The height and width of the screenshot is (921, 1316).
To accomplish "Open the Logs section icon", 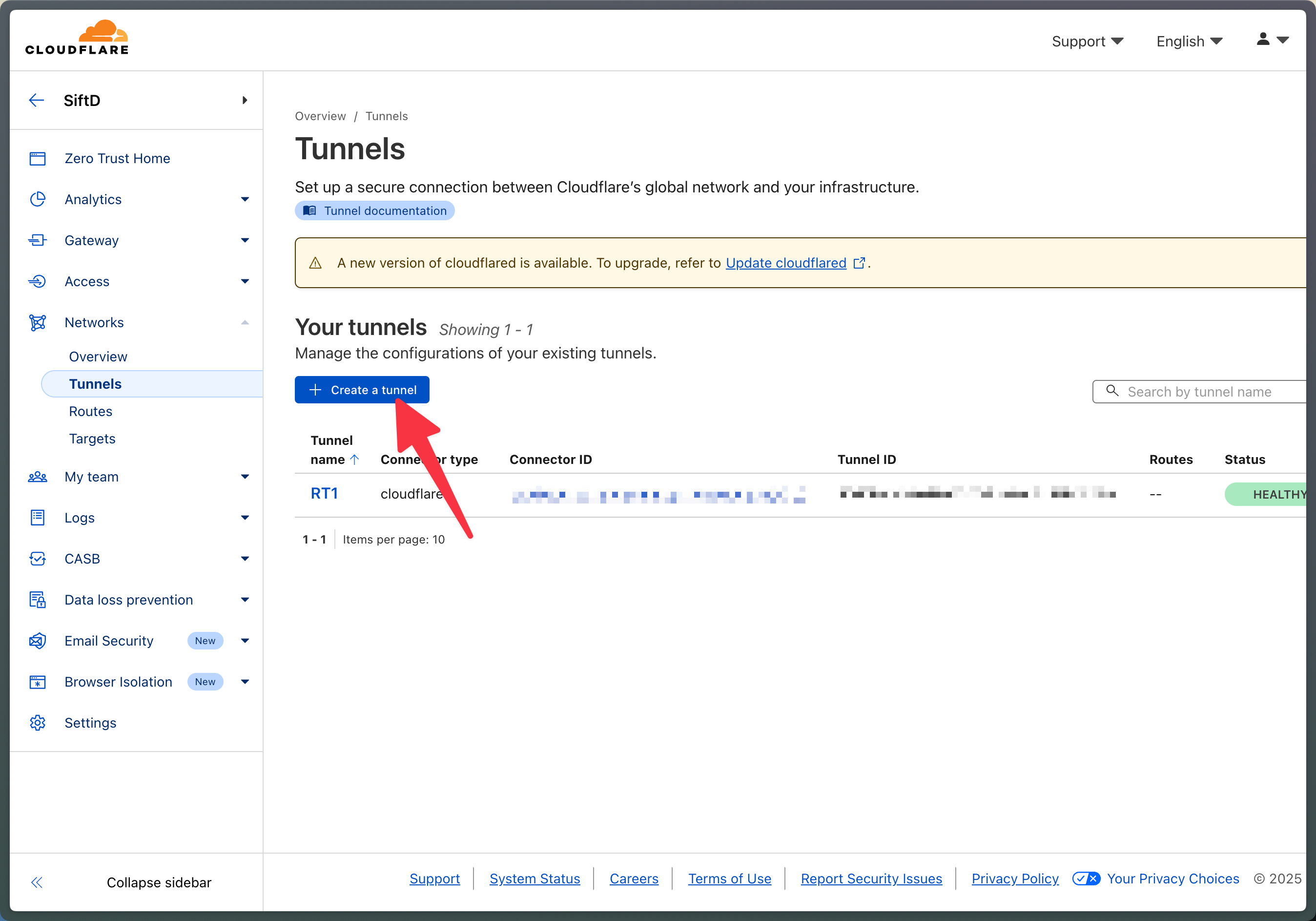I will coord(37,517).
